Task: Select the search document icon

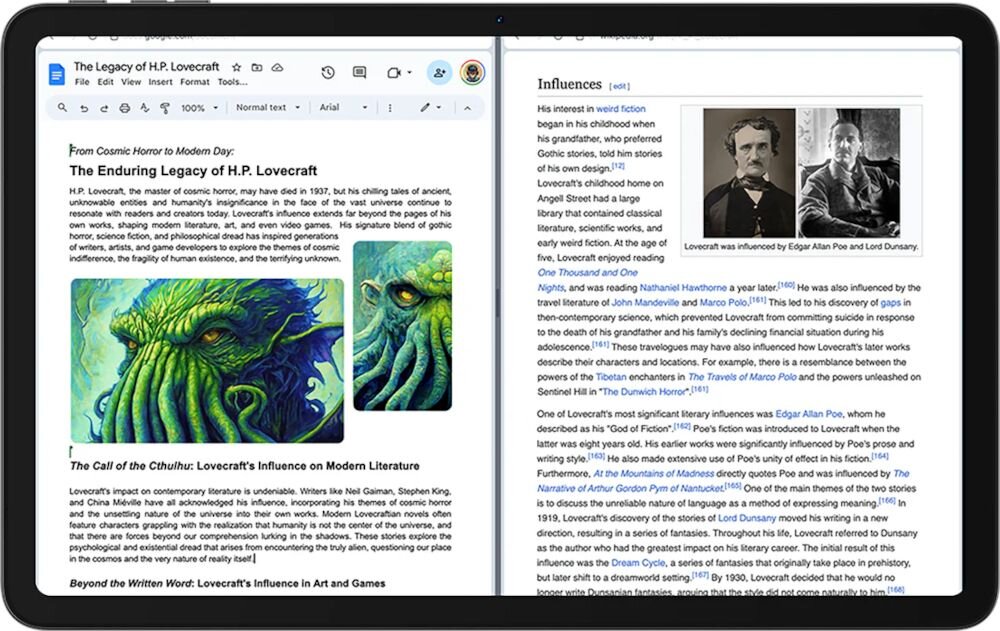Action: 62,107
